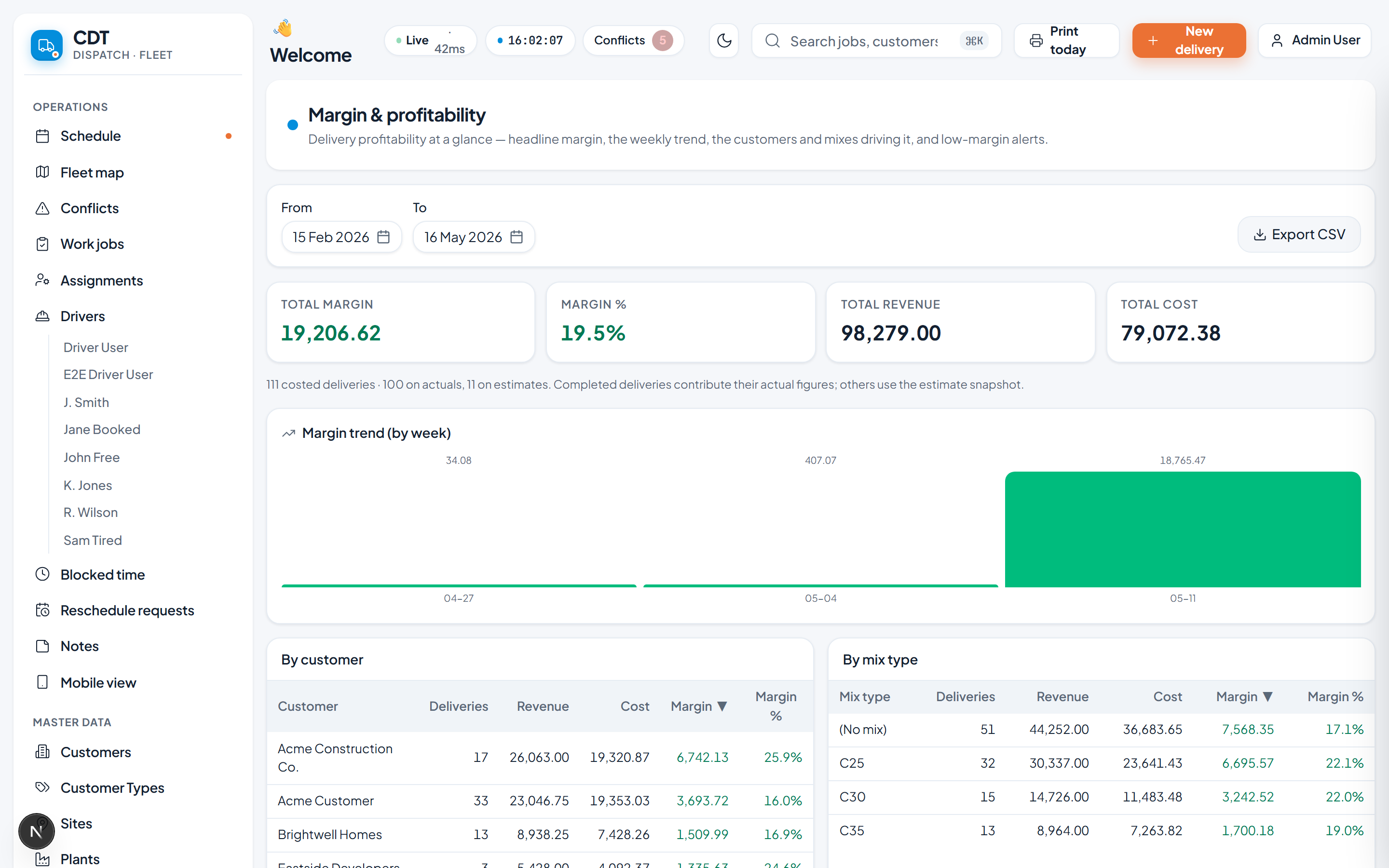
Task: Select Jane Booked in the Drivers list
Action: 102,429
